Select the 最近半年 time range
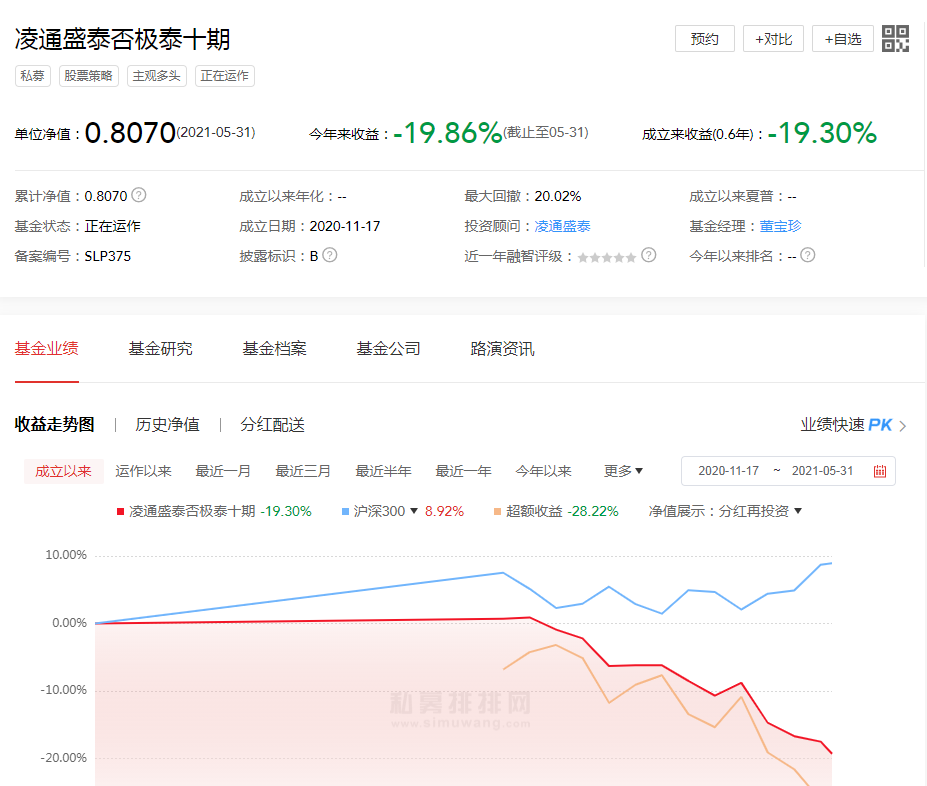Image resolution: width=927 pixels, height=786 pixels. pos(383,471)
